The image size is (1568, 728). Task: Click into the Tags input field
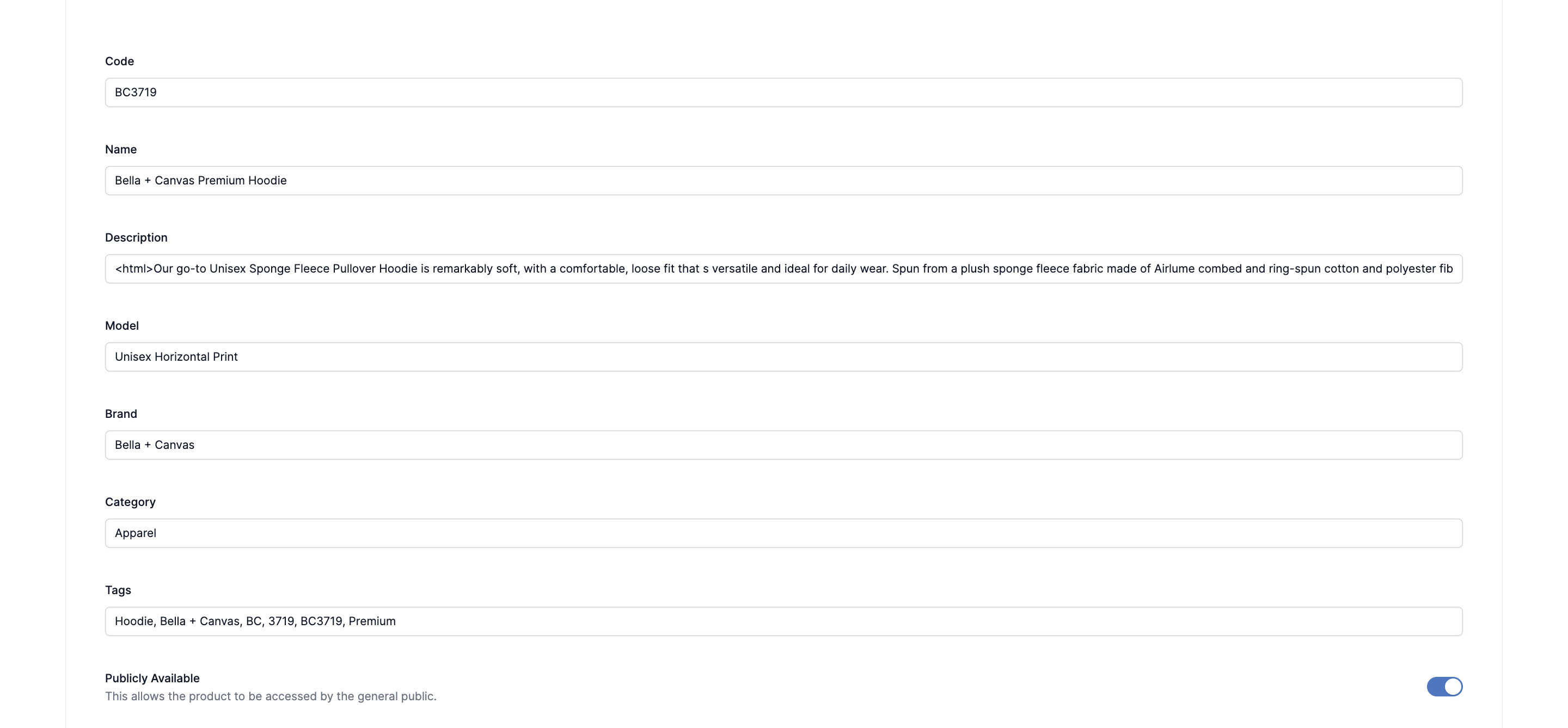click(783, 621)
